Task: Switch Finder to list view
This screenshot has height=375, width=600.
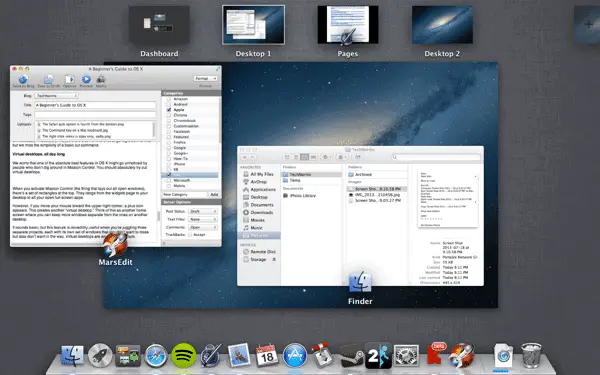Action: (x=296, y=157)
